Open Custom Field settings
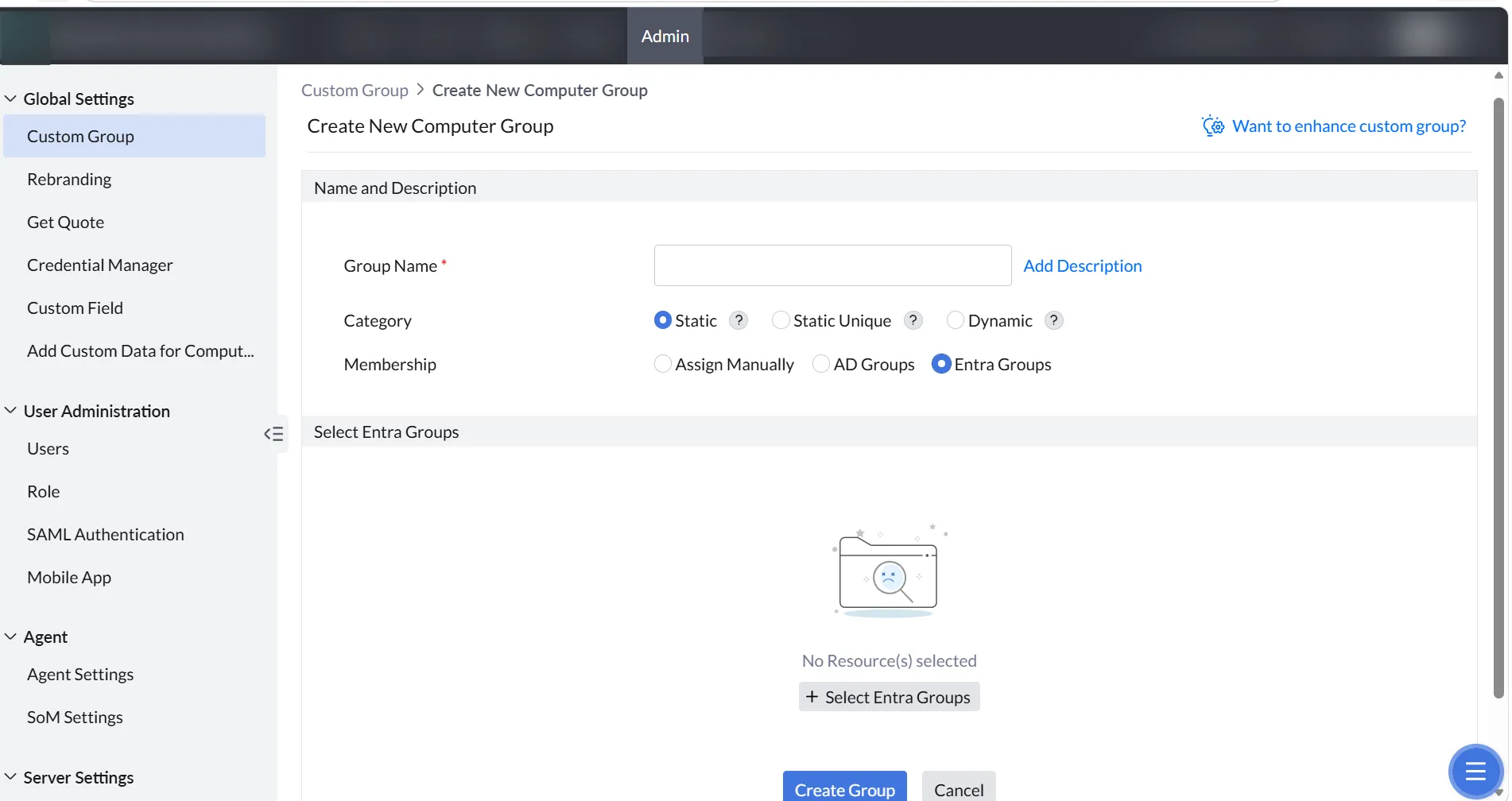The height and width of the screenshot is (801, 1512). (76, 308)
